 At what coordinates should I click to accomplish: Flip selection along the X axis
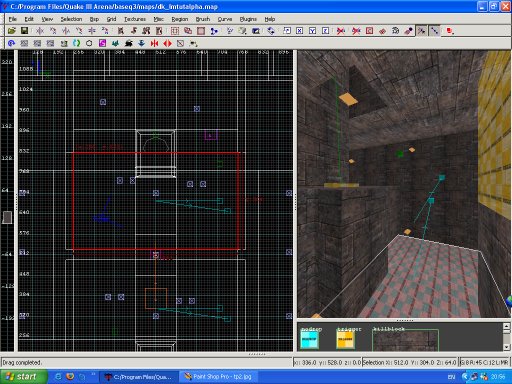(x=40, y=31)
